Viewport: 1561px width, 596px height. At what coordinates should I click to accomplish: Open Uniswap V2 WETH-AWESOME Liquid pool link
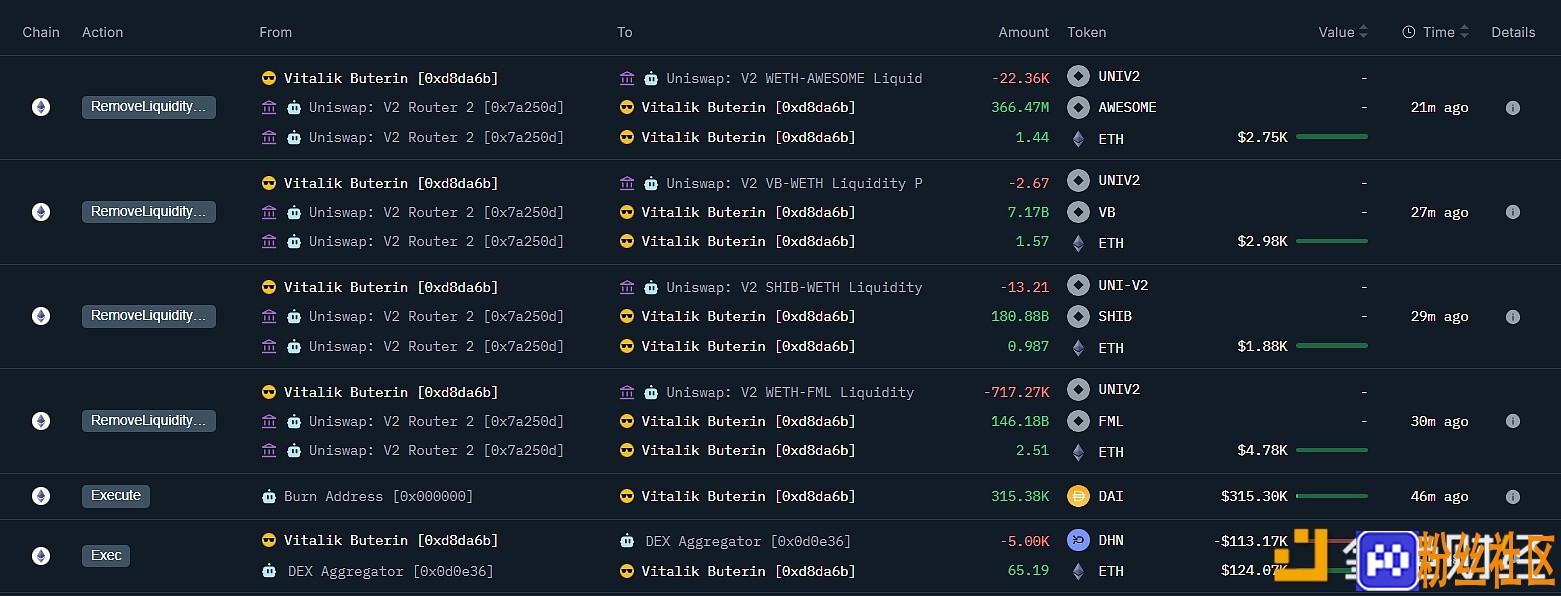(x=795, y=78)
